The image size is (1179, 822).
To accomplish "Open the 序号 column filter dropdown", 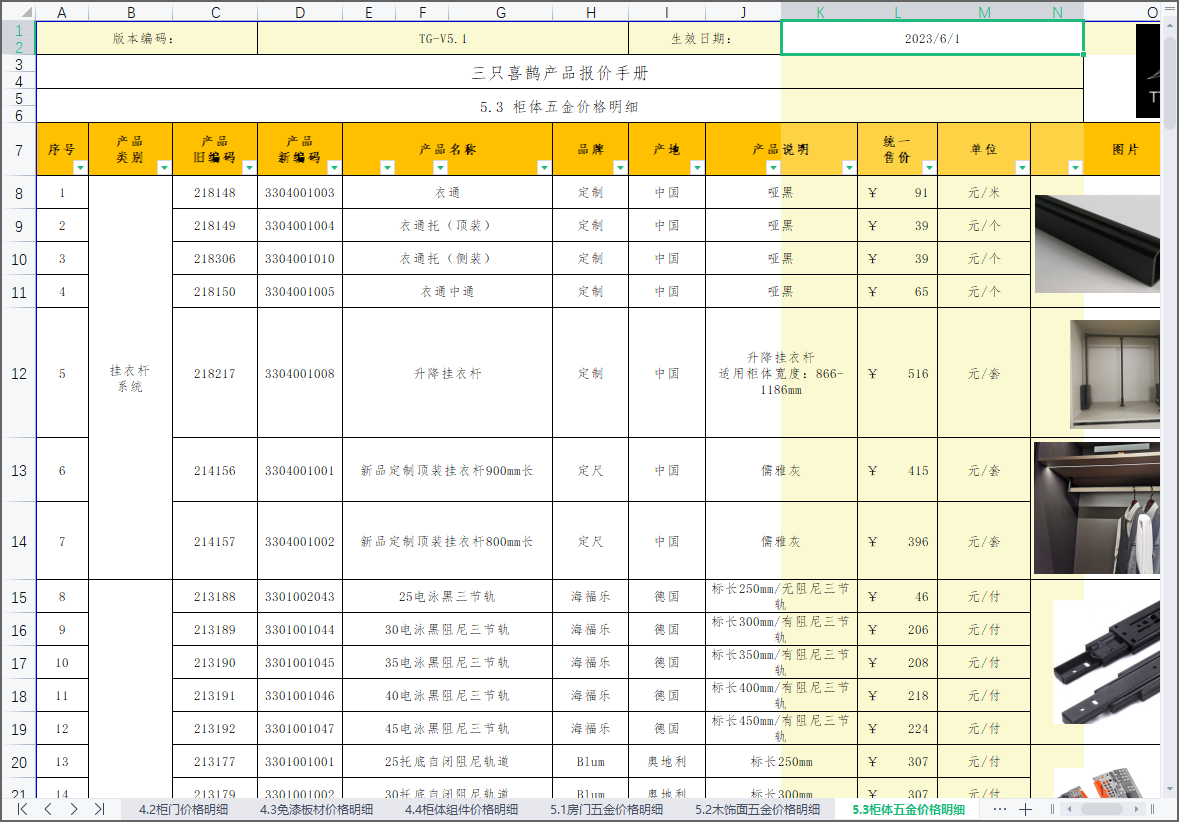I will coord(80,168).
